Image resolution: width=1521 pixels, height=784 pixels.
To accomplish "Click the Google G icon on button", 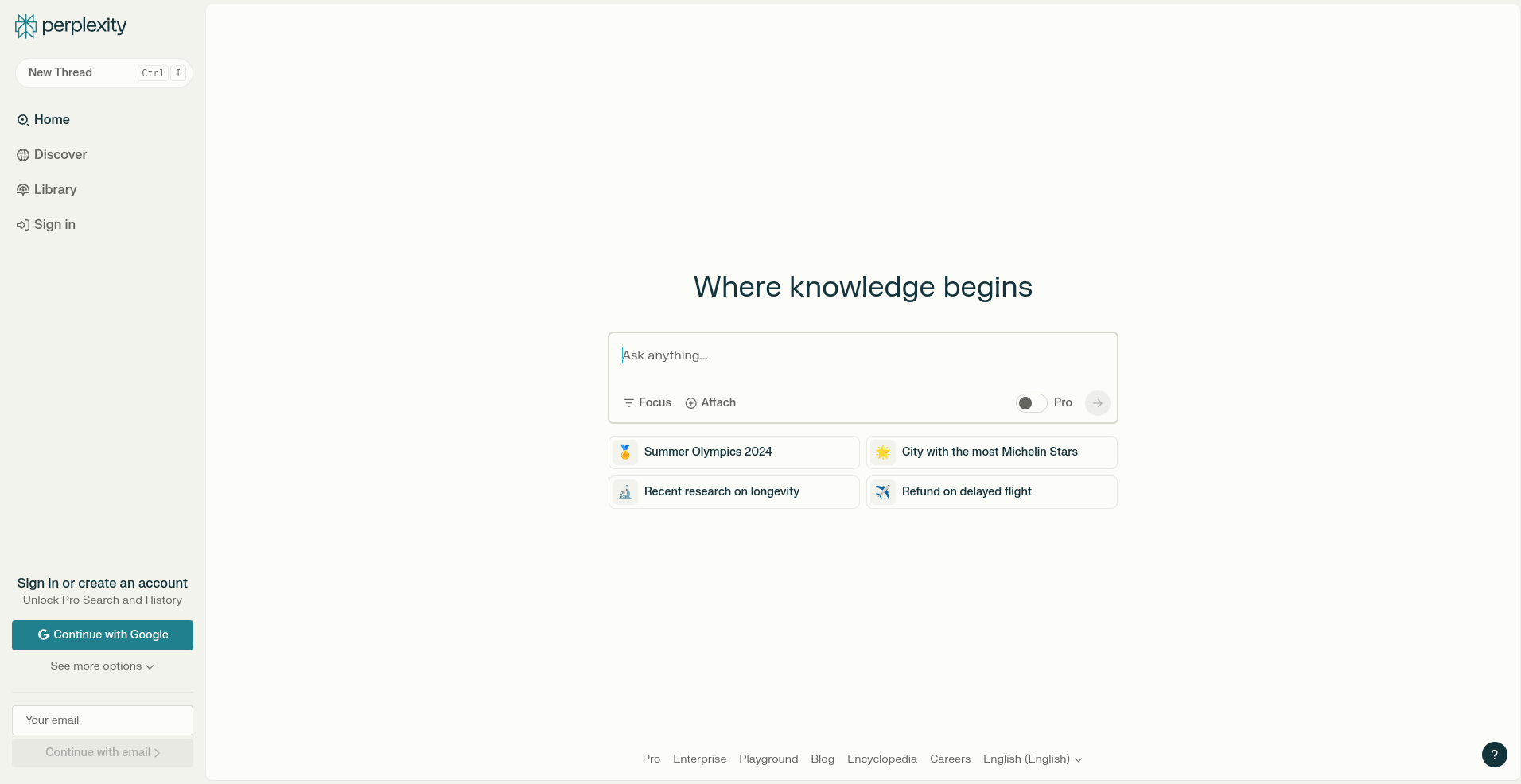I will point(44,635).
